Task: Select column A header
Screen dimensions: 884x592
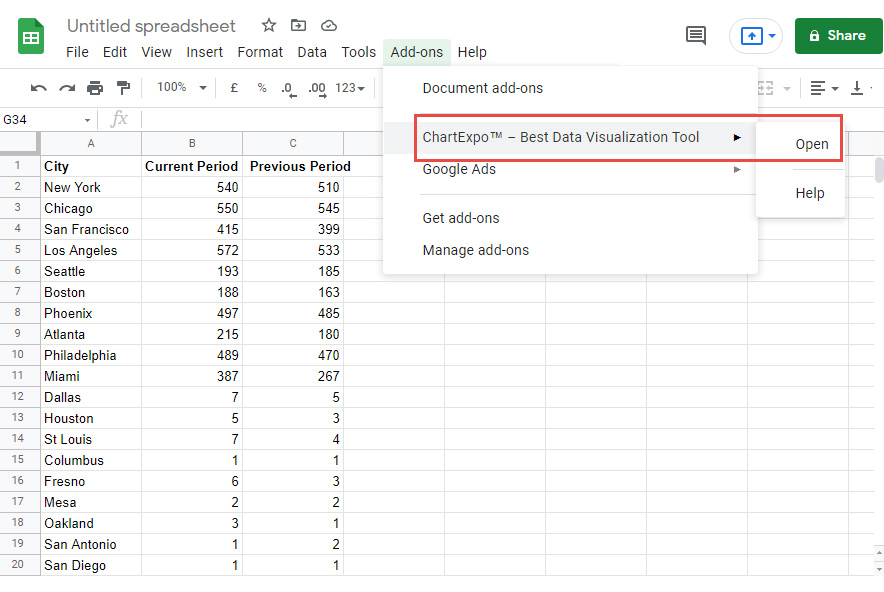Action: [x=91, y=143]
